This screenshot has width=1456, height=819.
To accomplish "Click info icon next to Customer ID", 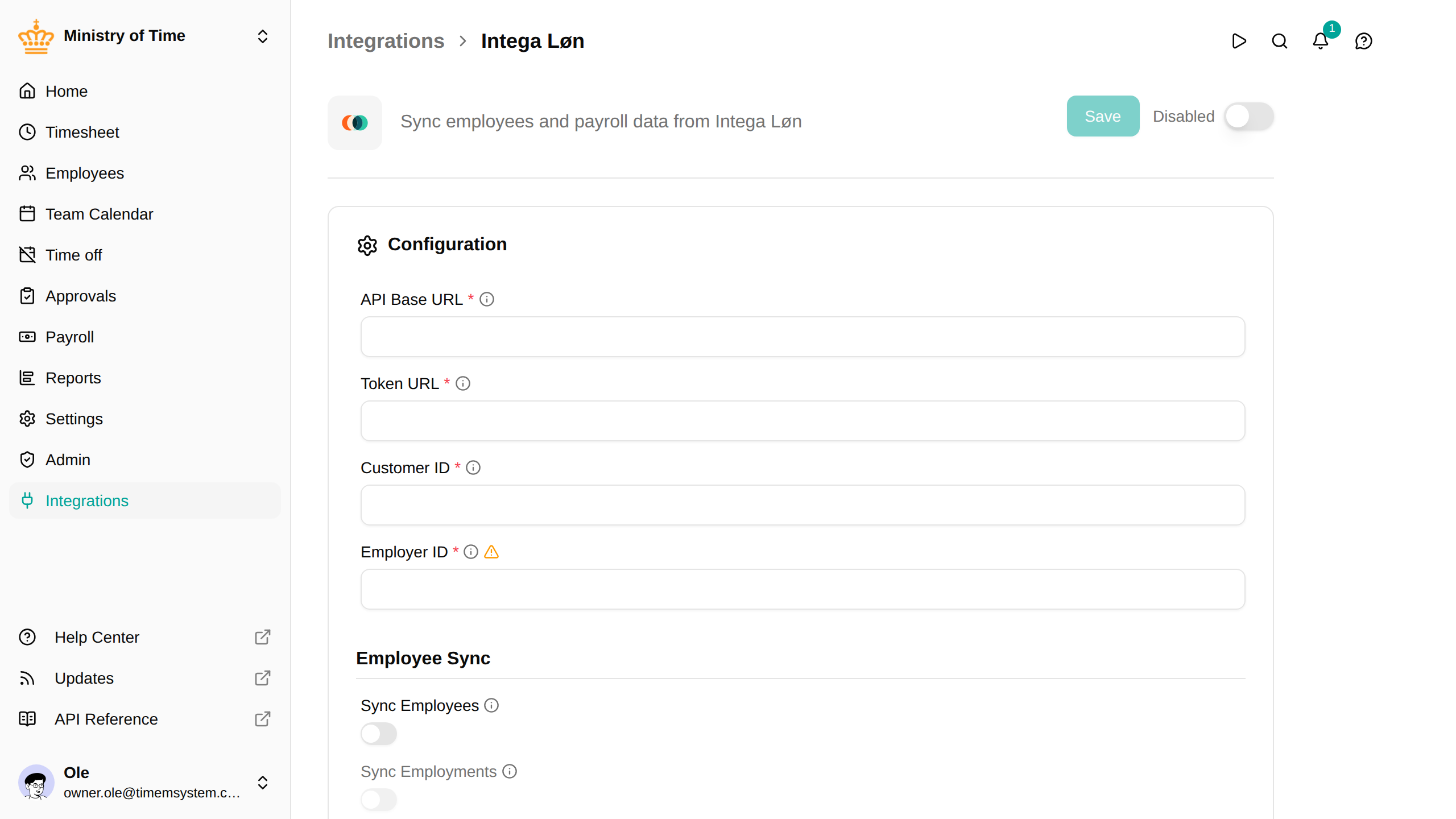I will click(473, 468).
